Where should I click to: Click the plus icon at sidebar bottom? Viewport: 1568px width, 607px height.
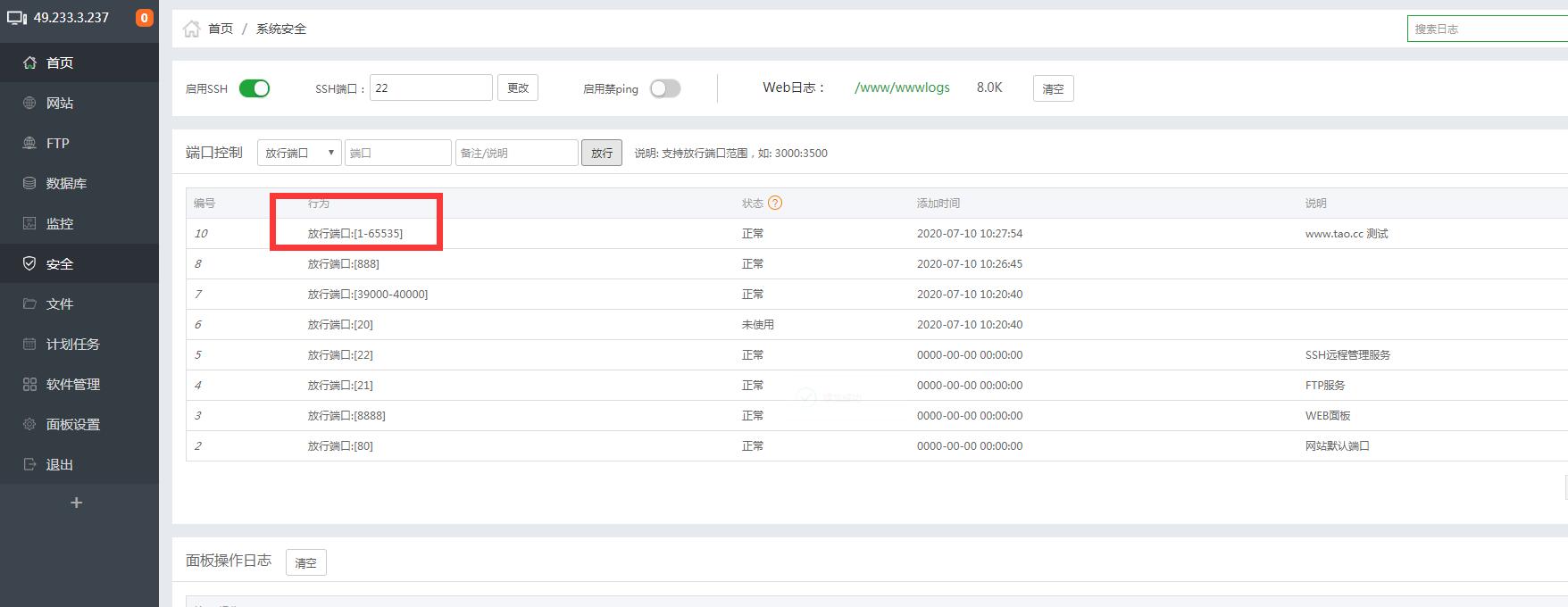(77, 503)
